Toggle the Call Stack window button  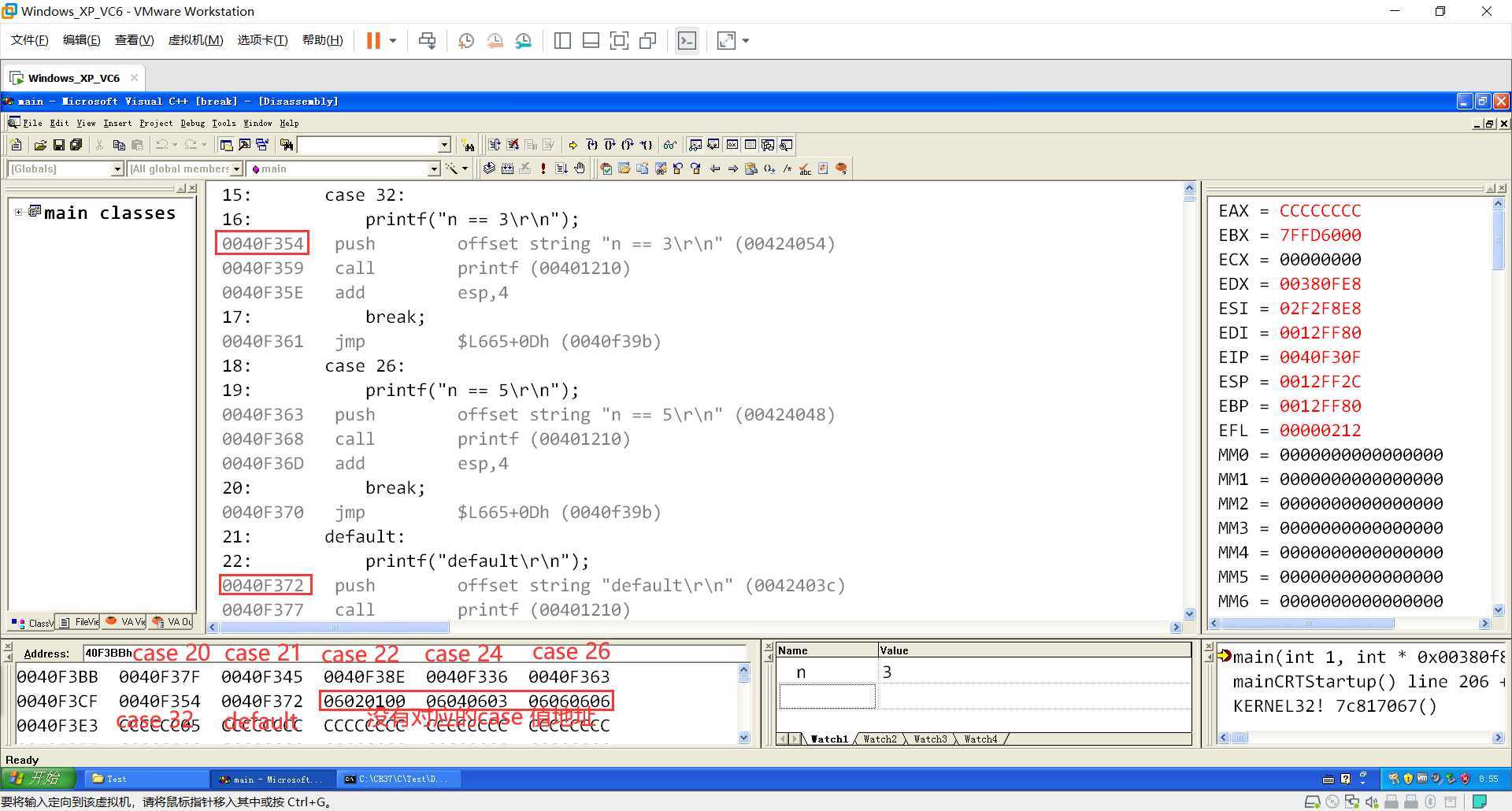click(x=768, y=145)
